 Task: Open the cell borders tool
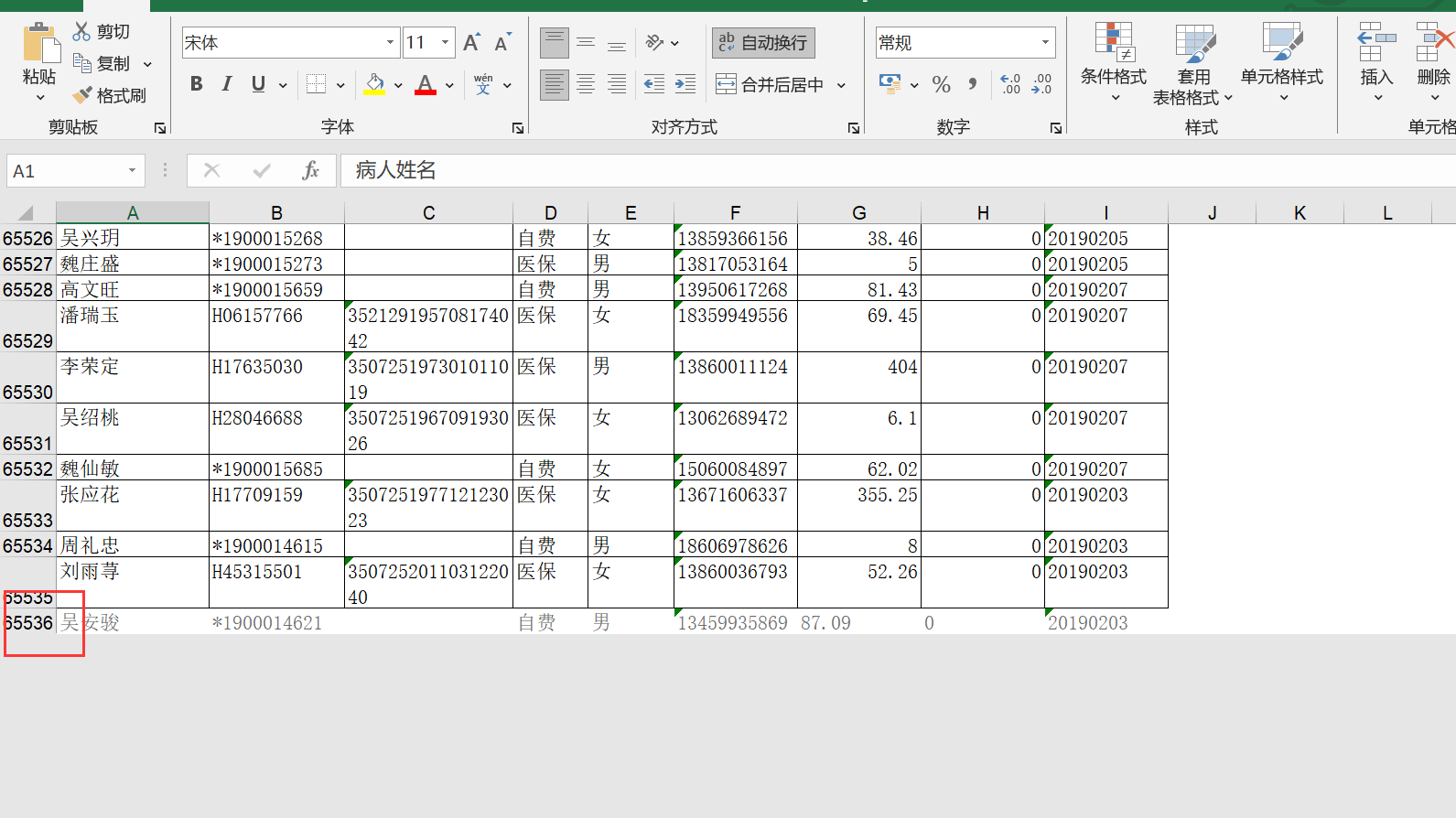(316, 84)
